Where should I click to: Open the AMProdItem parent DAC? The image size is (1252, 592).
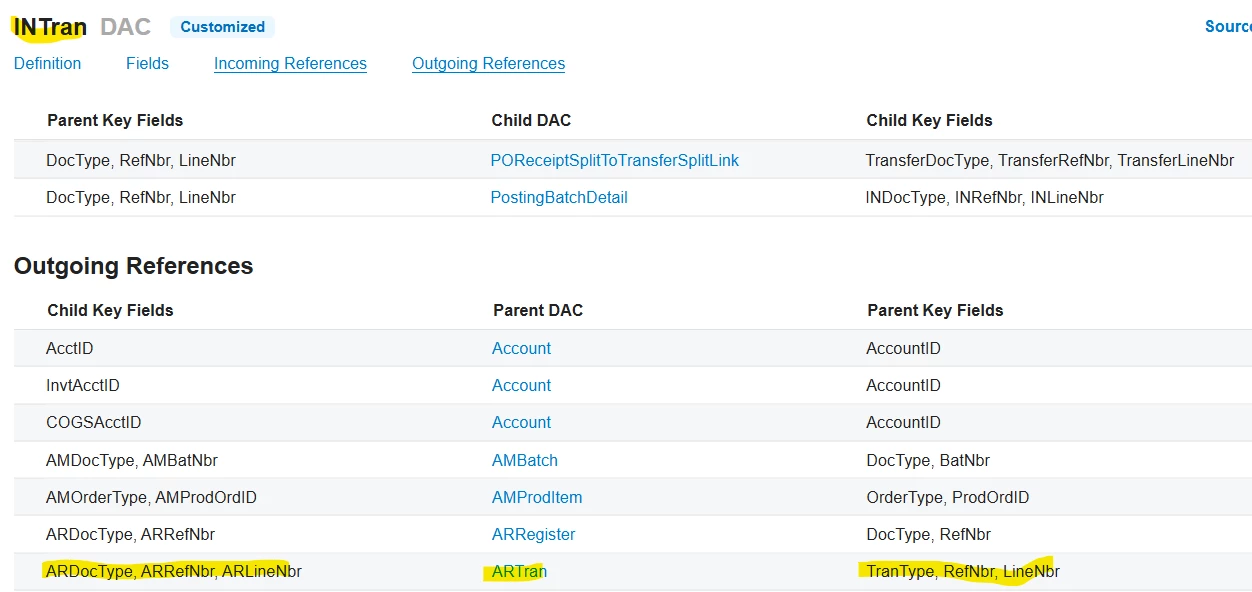click(537, 497)
